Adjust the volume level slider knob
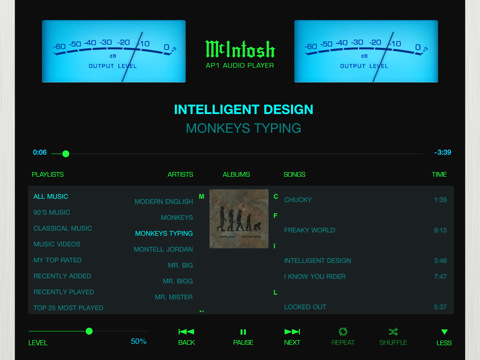 click(89, 331)
